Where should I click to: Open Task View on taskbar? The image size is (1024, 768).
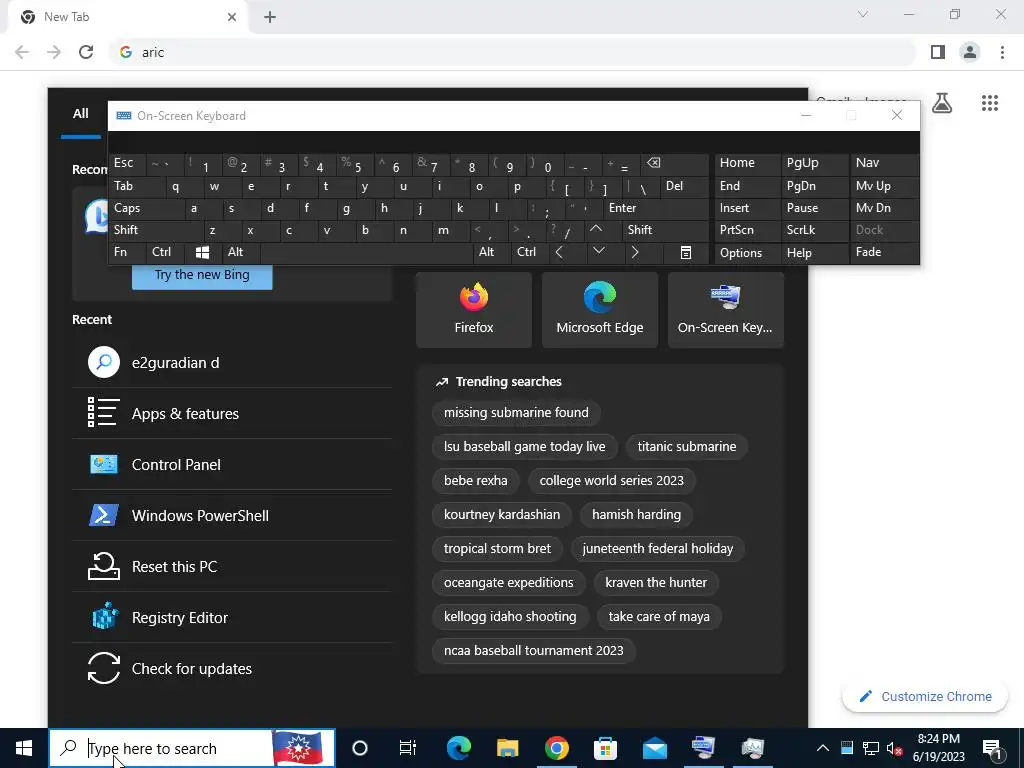coord(408,748)
